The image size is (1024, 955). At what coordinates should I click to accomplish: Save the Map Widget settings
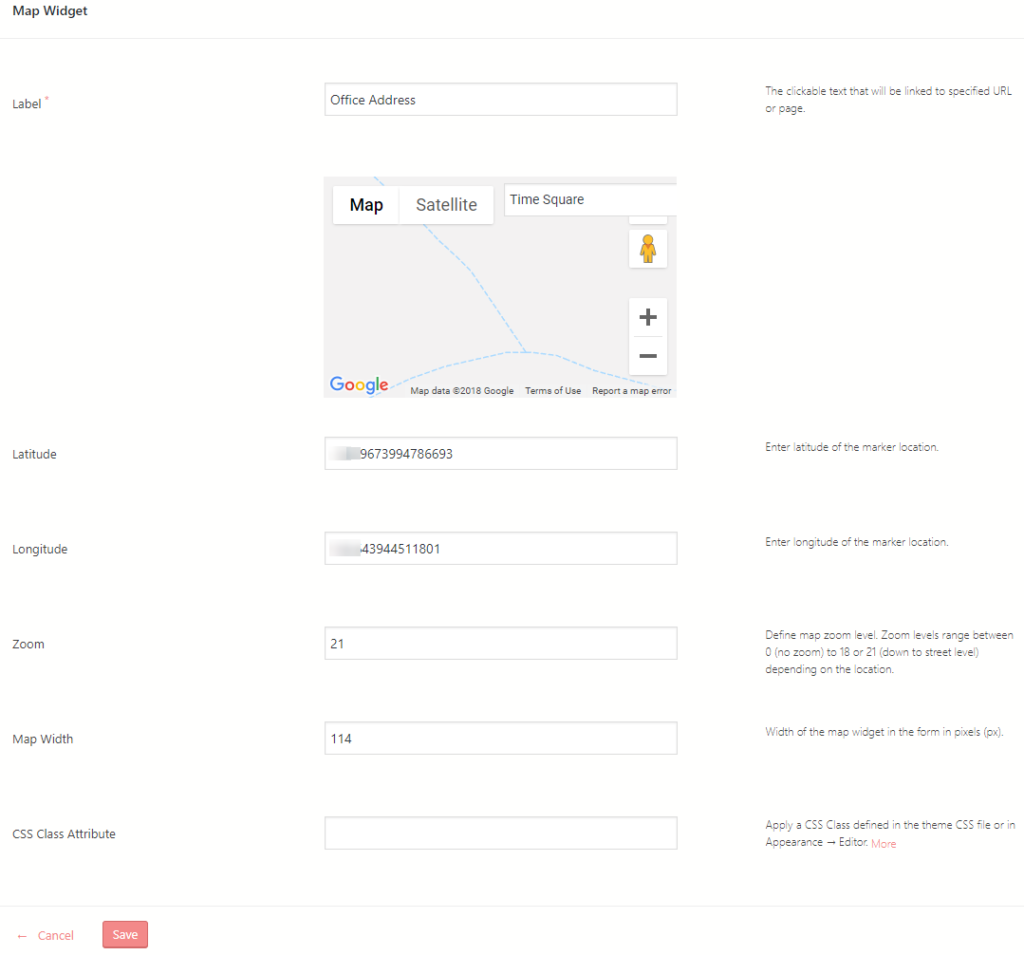124,934
